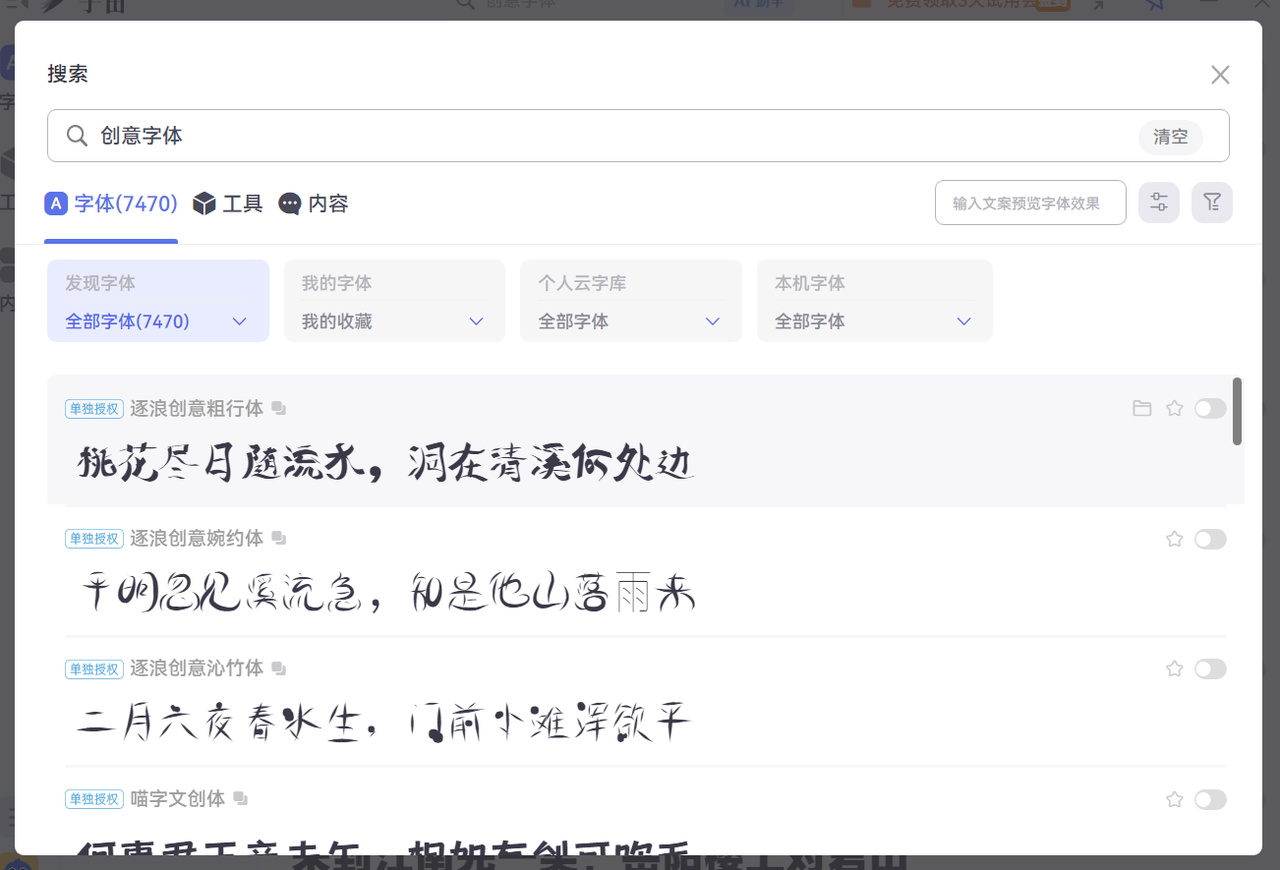
Task: Click the copy icon next to 喵字文创体
Action: pyautogui.click(x=240, y=799)
